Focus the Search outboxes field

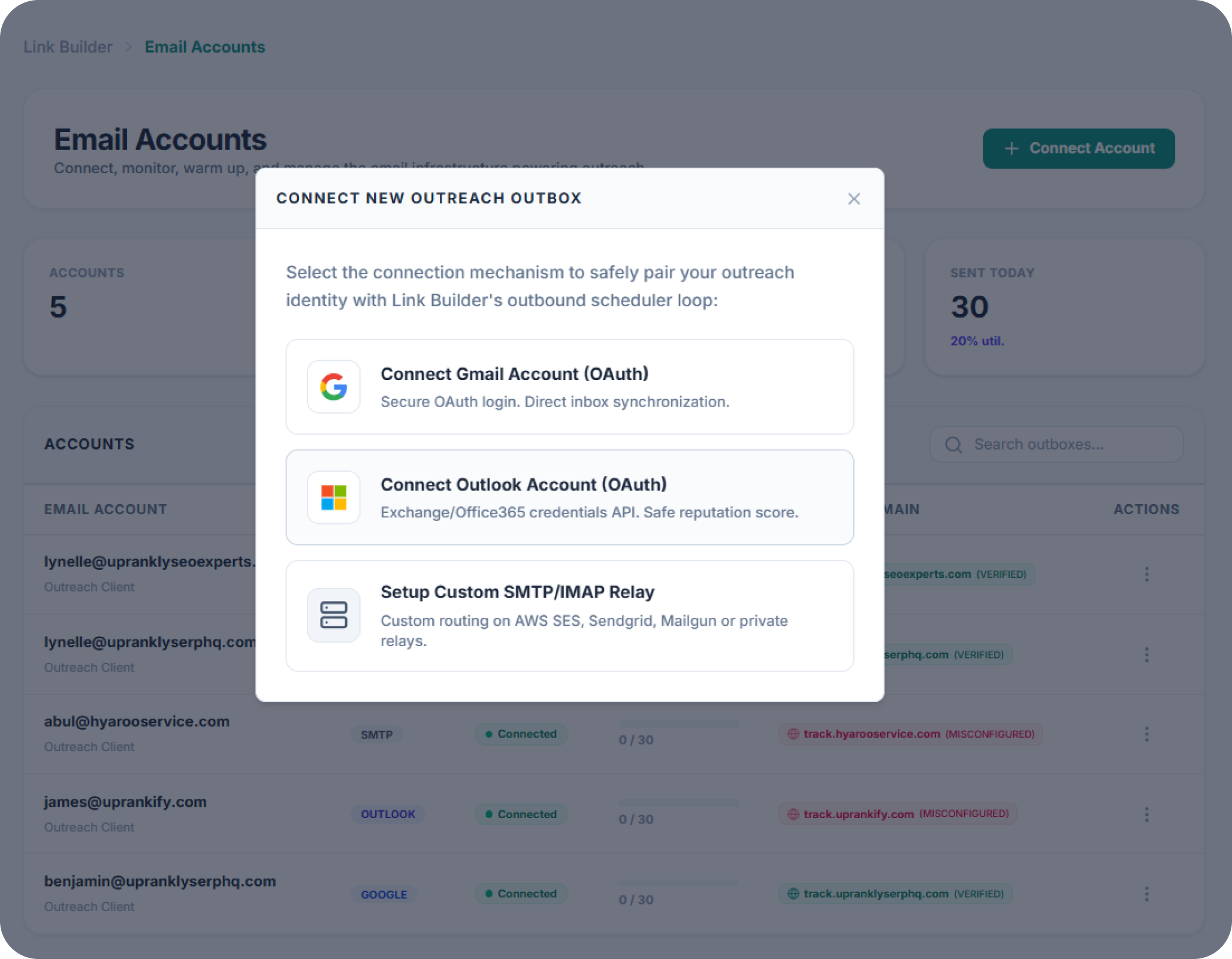click(1056, 444)
